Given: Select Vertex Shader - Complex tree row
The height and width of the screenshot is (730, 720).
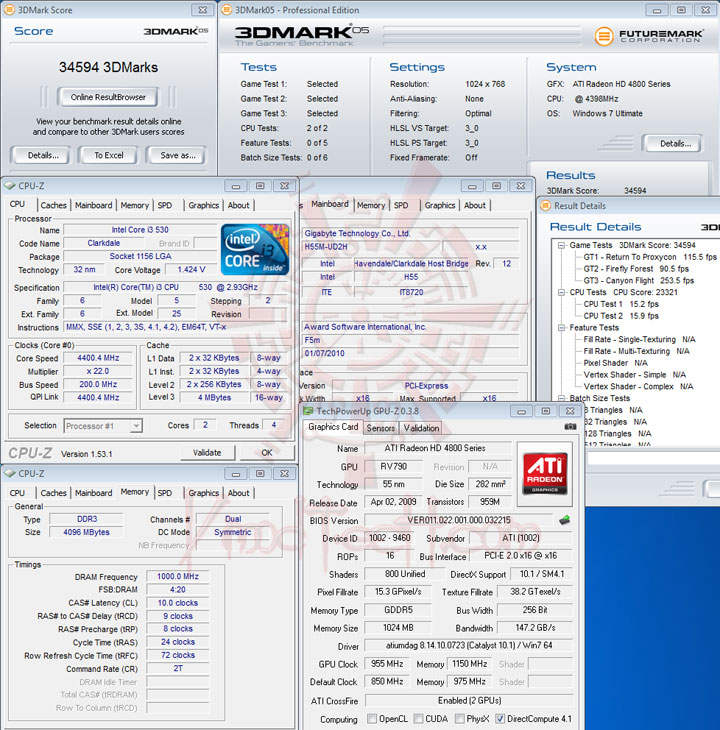Looking at the screenshot, I should pyautogui.click(x=638, y=386).
